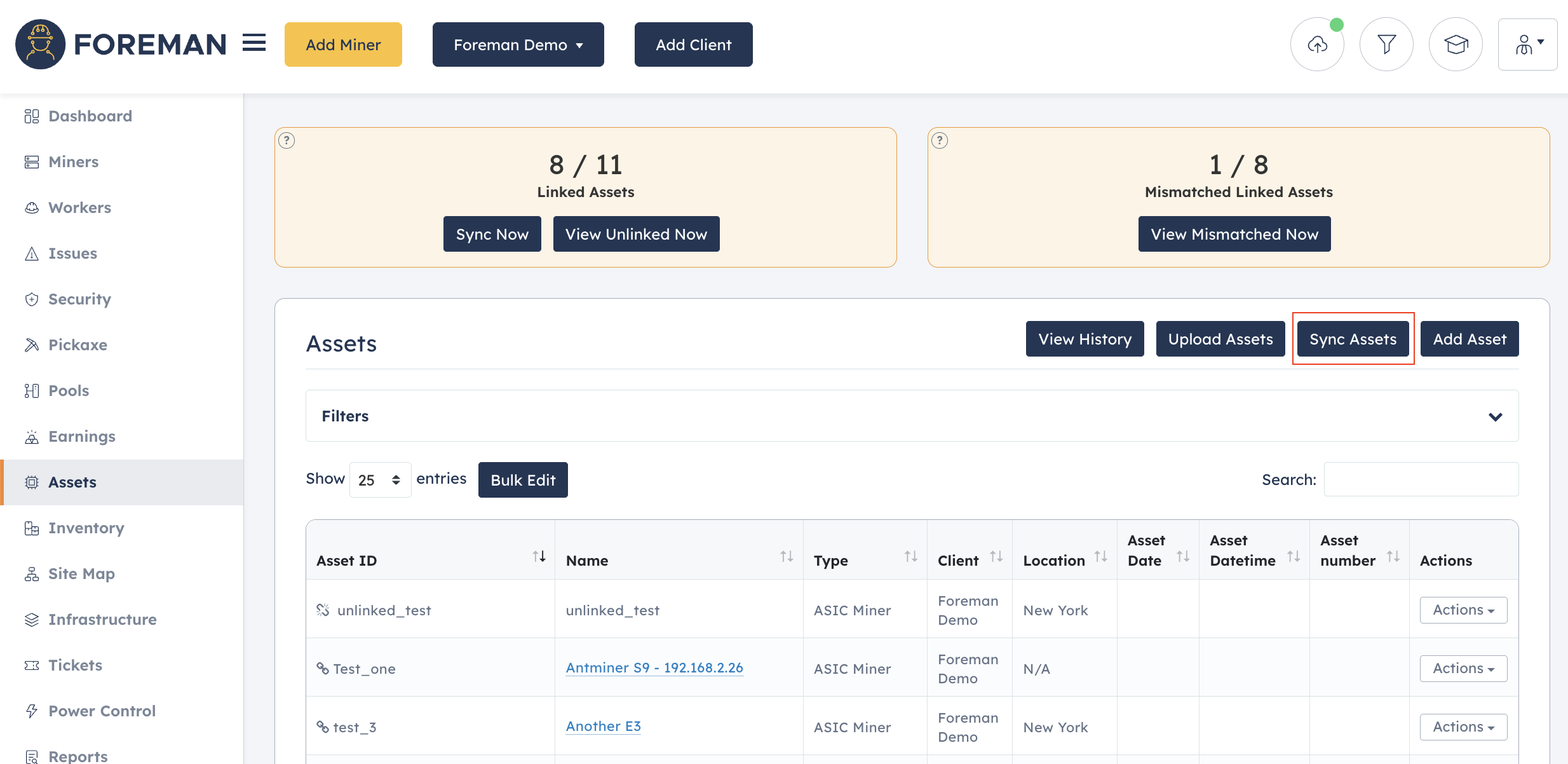
Task: Sort by Asset number column arrows
Action: (x=1393, y=557)
